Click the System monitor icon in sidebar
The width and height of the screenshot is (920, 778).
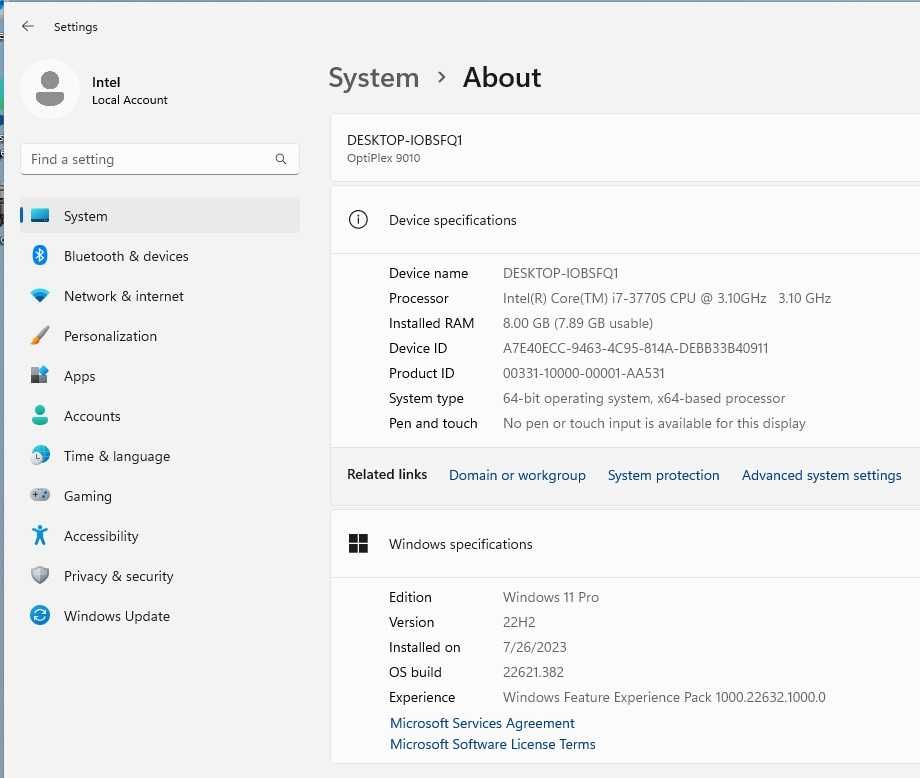[x=40, y=215]
